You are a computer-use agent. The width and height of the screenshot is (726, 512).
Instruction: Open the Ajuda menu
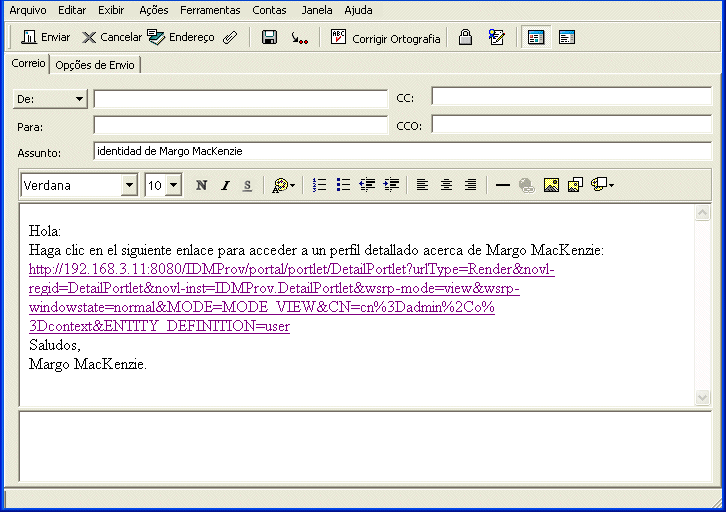point(358,10)
